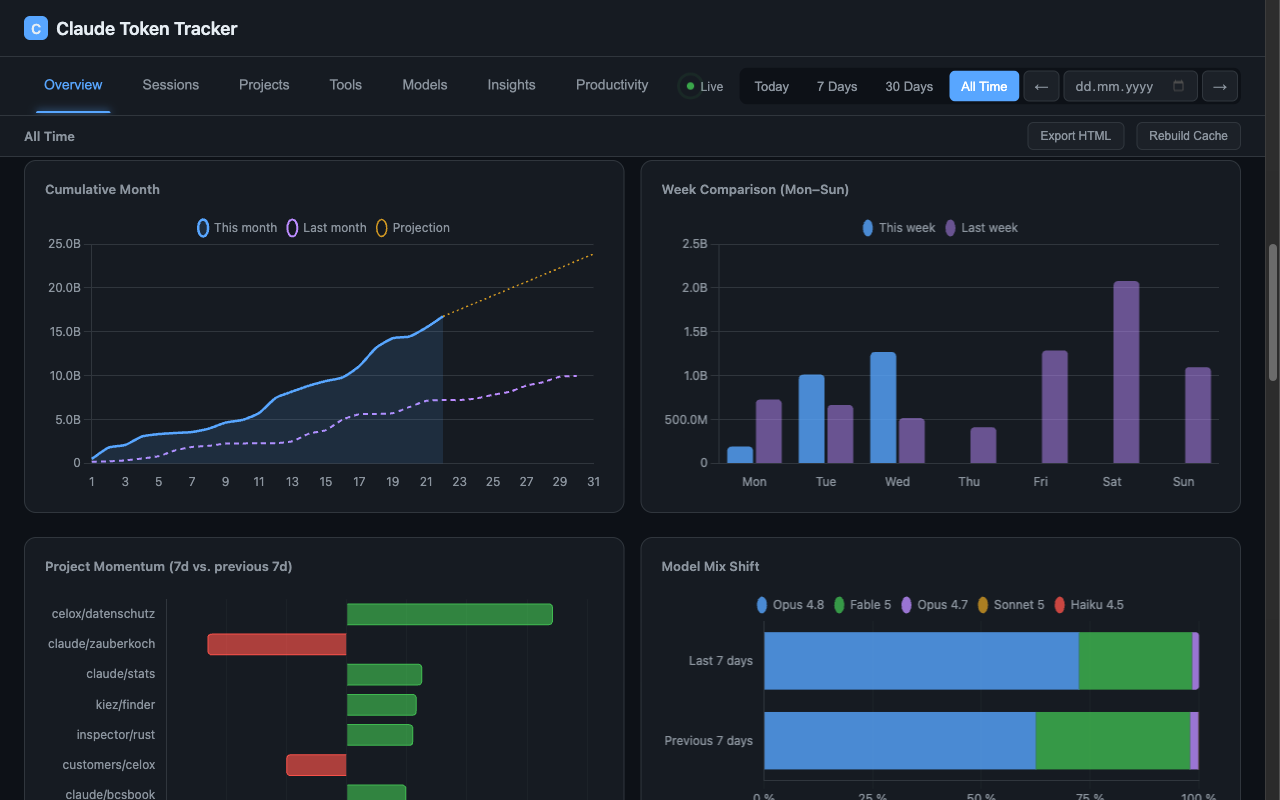This screenshot has height=800, width=1280.
Task: Open the Sessions tab
Action: (x=171, y=85)
